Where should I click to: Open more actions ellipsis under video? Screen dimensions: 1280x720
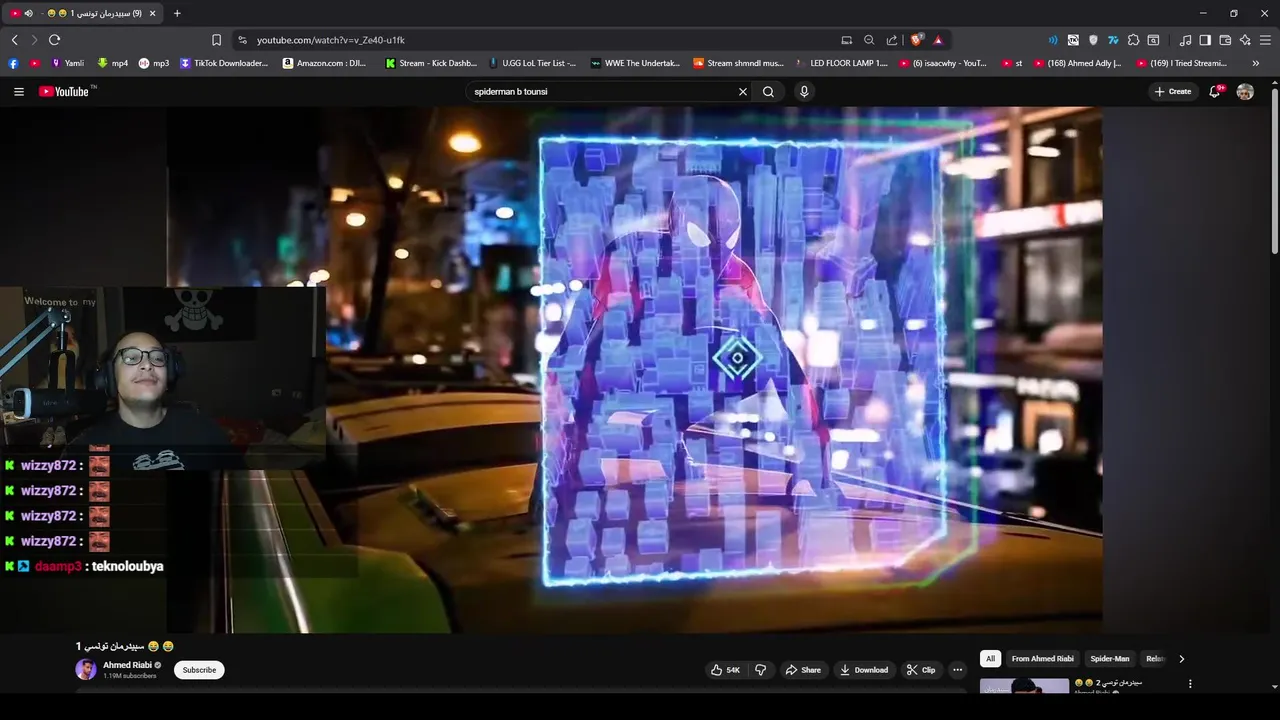pos(957,670)
